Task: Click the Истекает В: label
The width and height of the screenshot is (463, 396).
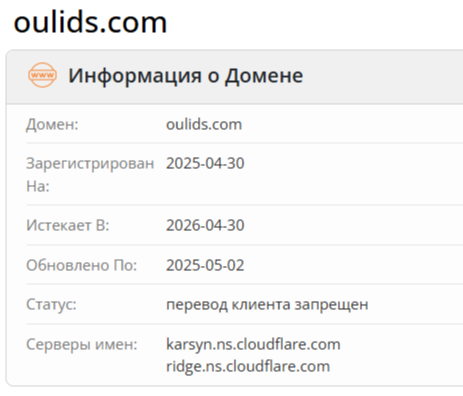Action: 68,225
